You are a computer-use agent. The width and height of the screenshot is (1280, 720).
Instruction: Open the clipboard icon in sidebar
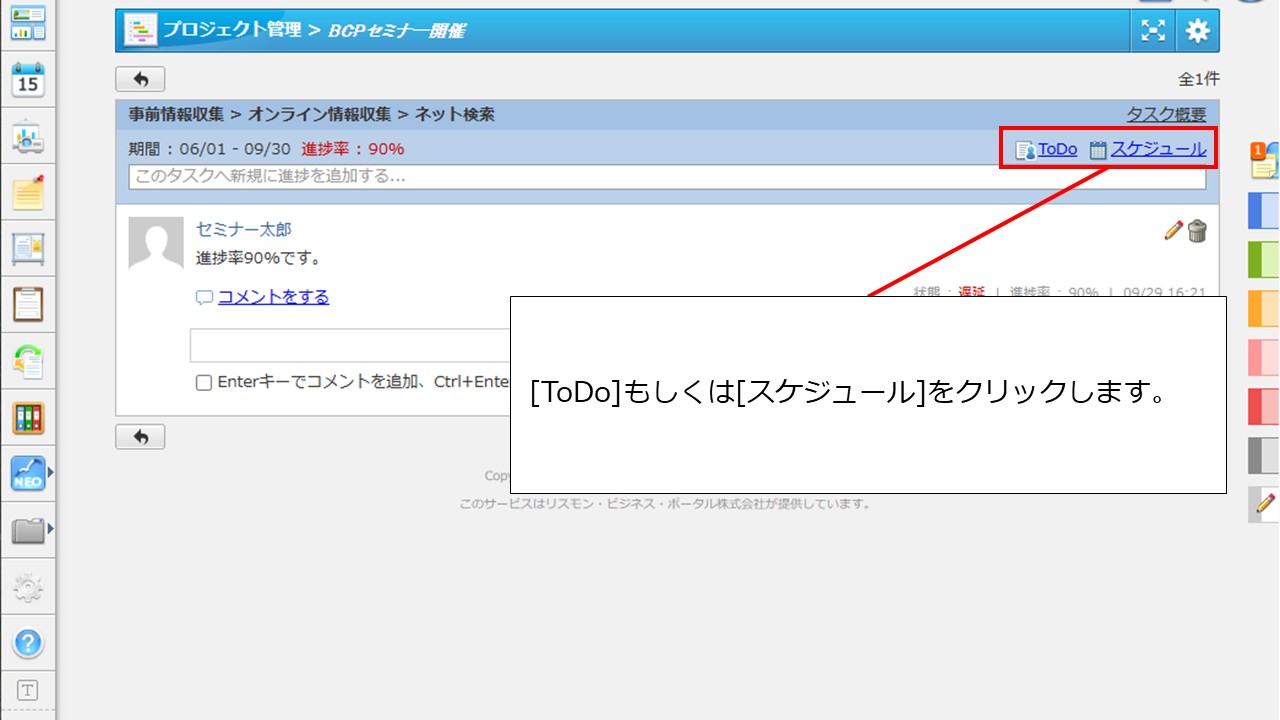tap(28, 304)
